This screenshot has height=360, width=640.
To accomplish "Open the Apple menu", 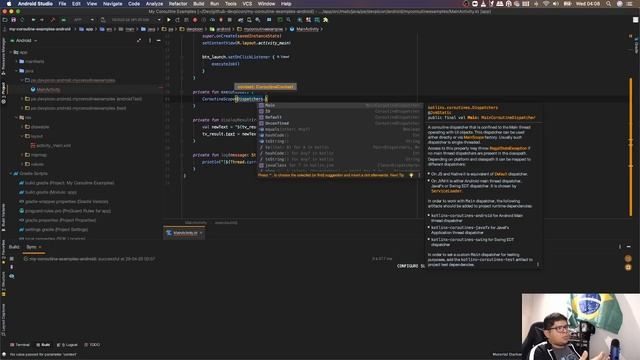I will click(x=9, y=4).
